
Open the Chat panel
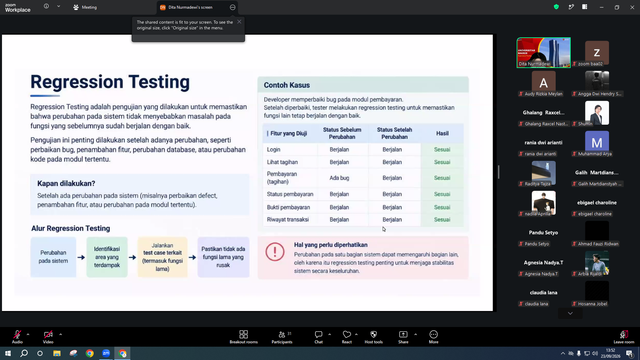(318, 337)
